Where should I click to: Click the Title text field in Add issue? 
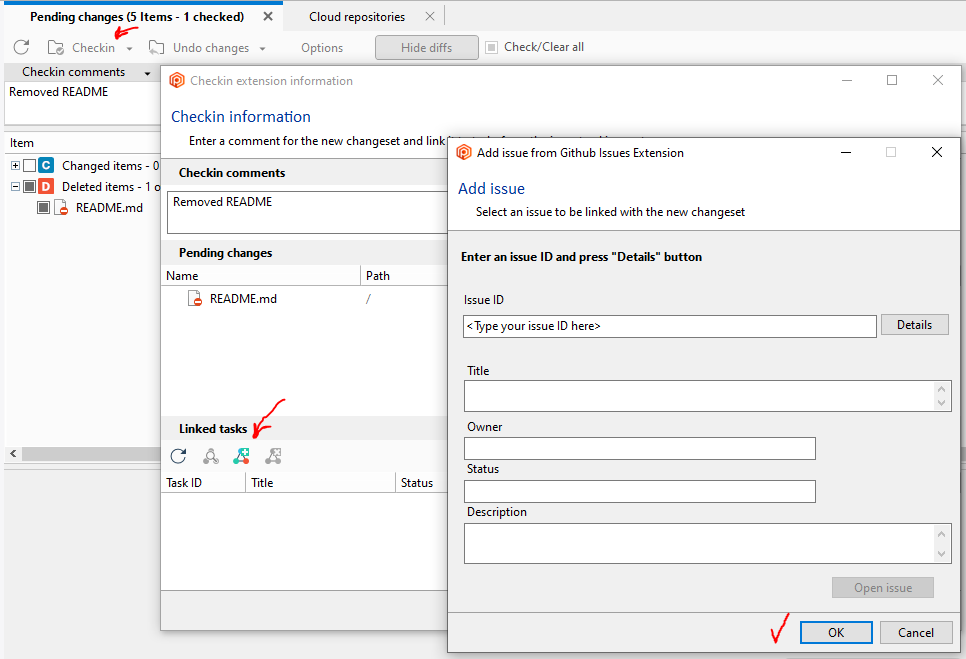[x=699, y=395]
